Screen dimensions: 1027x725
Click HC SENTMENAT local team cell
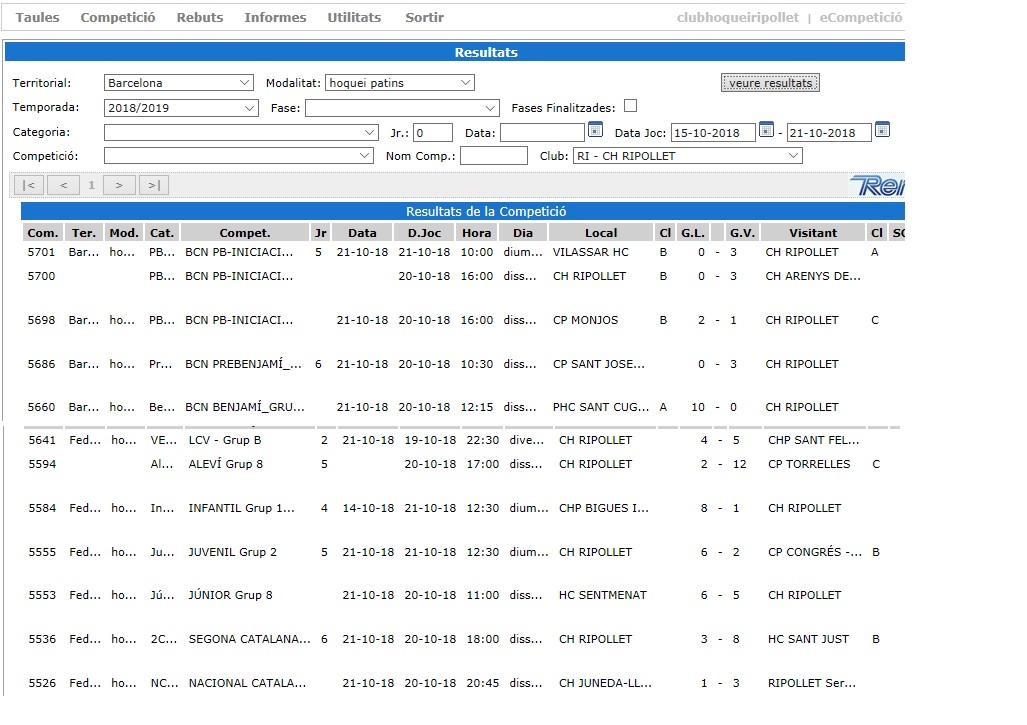coord(603,595)
